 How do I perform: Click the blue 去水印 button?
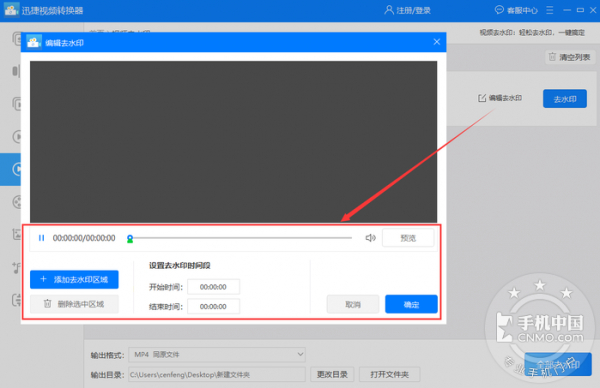[x=565, y=99]
